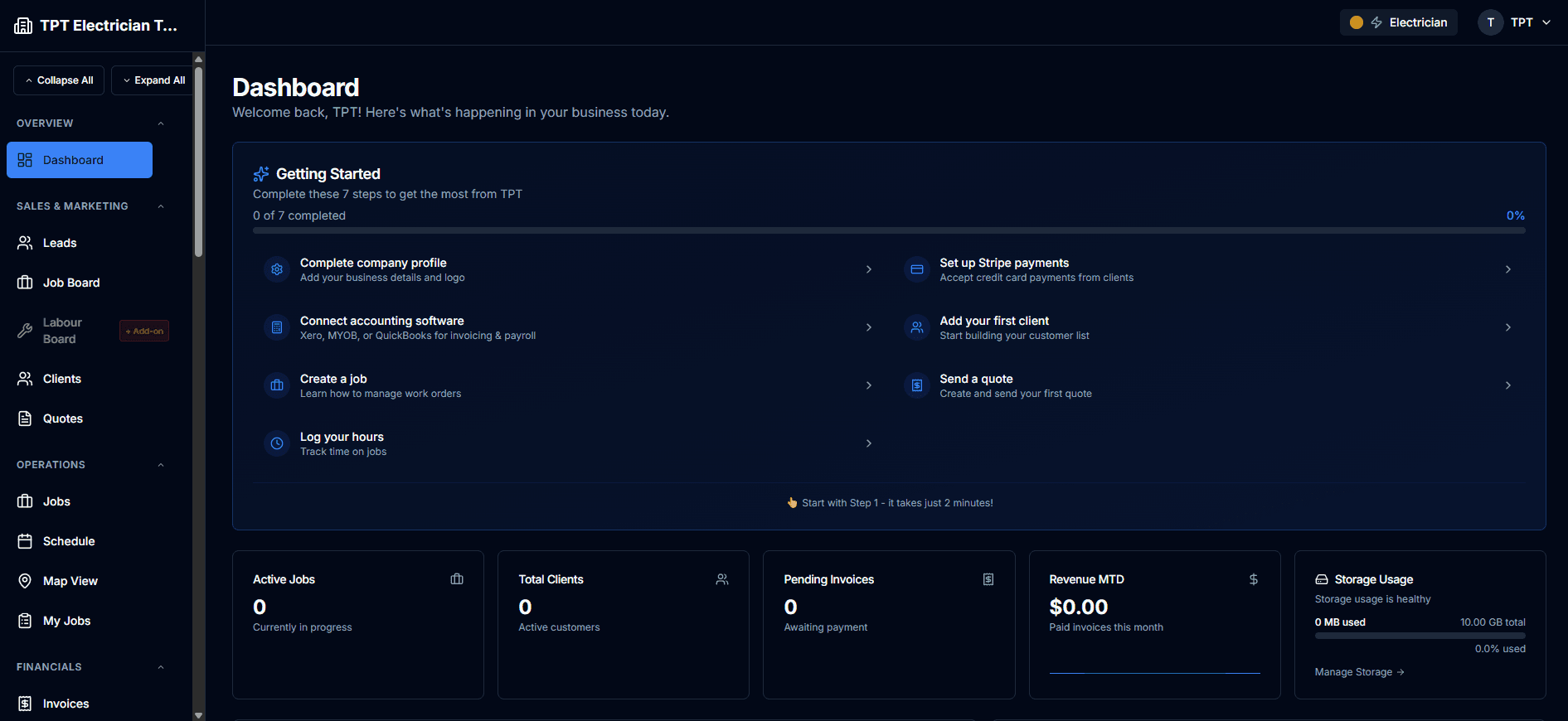1568x721 pixels.
Task: Click the briefcase icon for Create a job
Action: click(x=277, y=385)
